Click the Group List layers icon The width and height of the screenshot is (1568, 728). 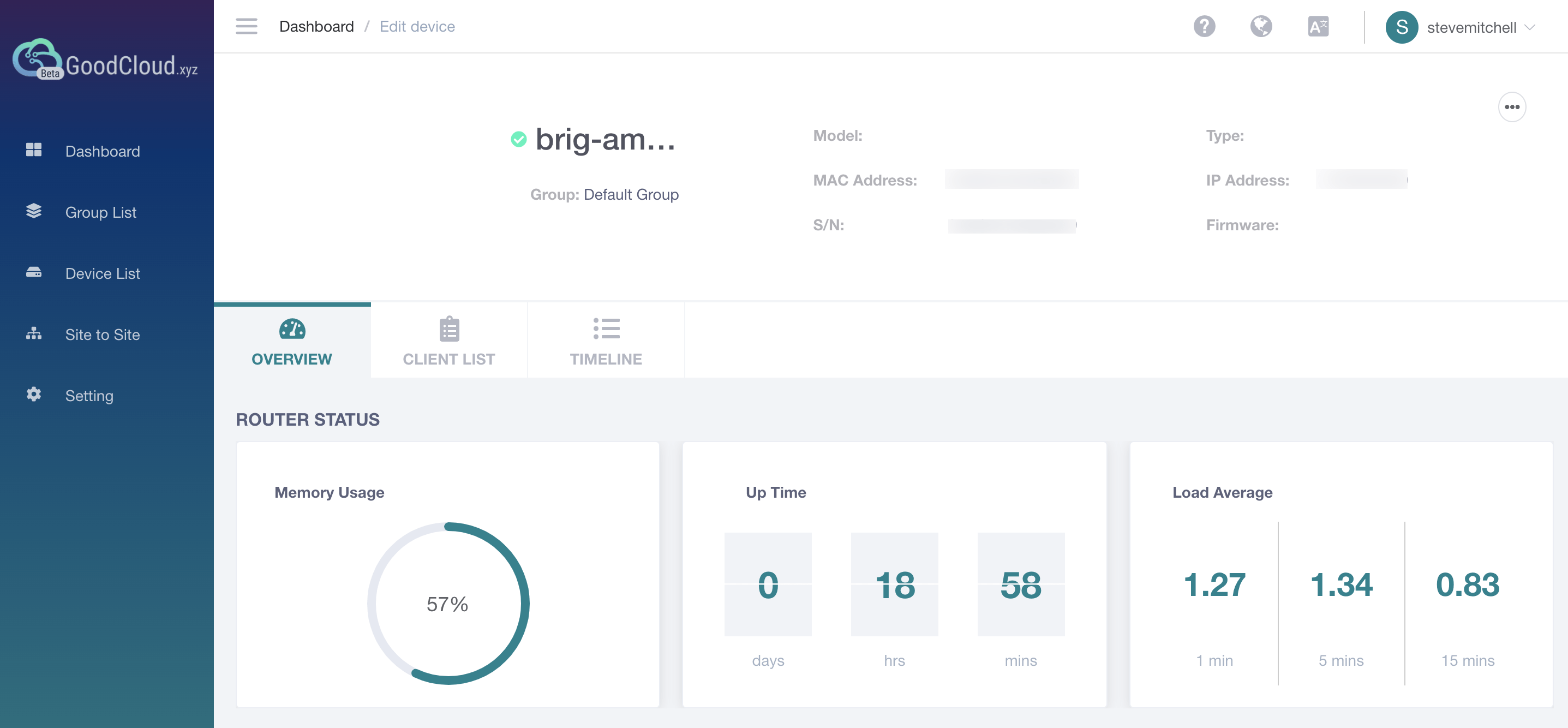[34, 211]
